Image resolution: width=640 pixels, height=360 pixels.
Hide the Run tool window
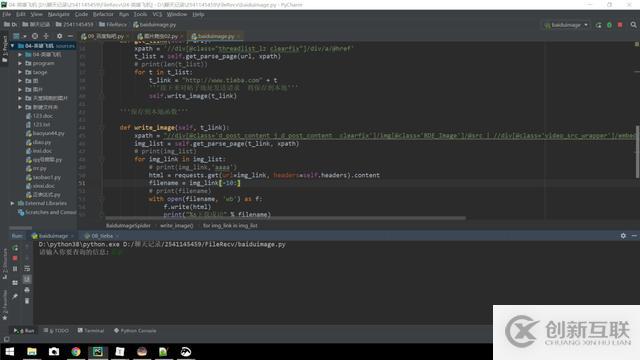634,236
